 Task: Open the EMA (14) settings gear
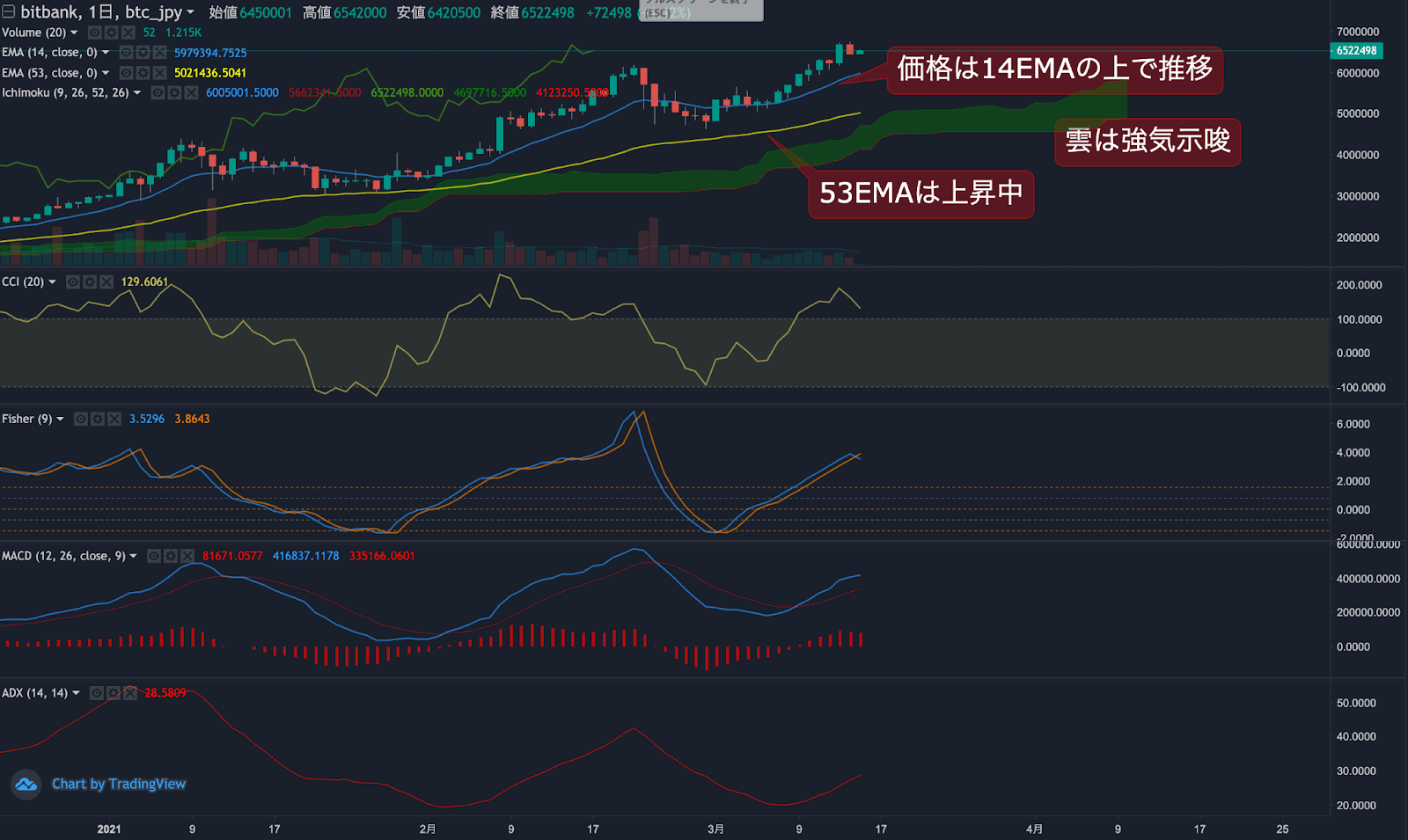(143, 53)
